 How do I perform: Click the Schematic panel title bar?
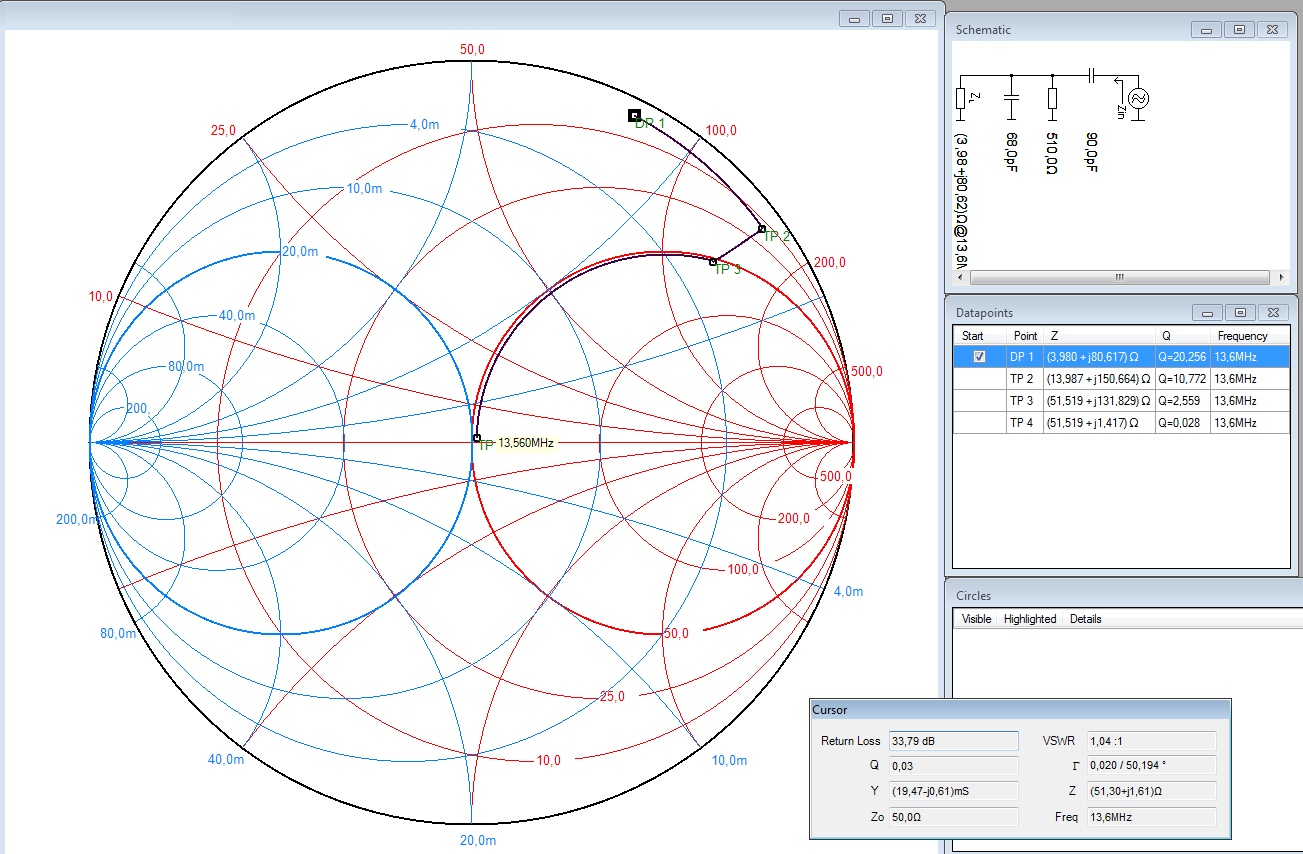(1070, 30)
